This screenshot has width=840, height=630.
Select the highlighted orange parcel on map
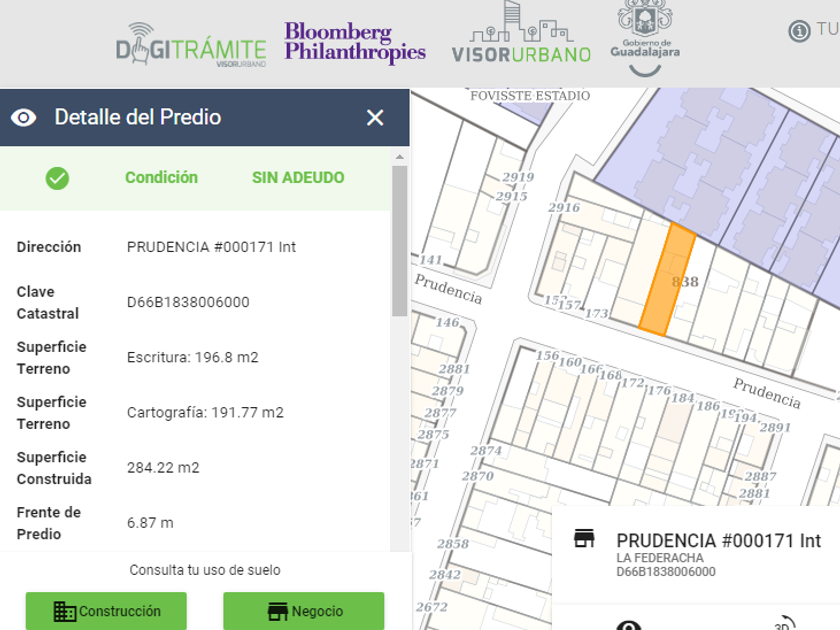(x=666, y=280)
